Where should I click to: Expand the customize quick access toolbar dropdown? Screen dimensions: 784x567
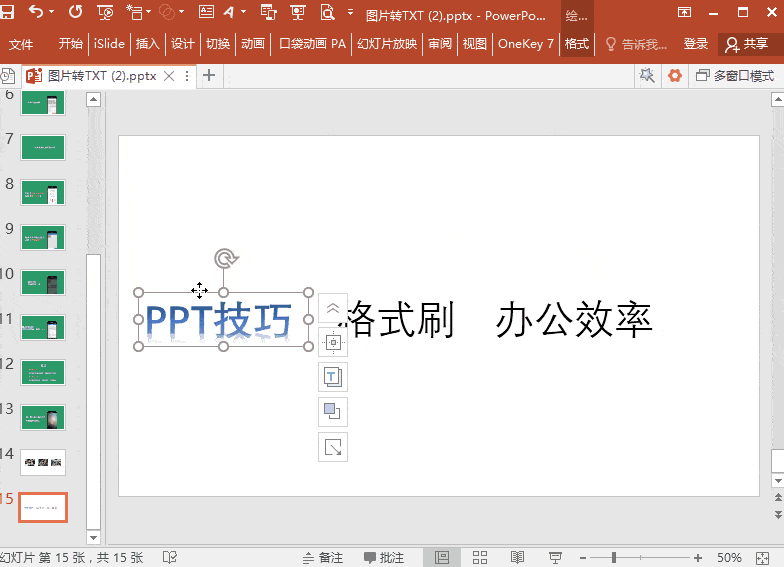point(350,12)
